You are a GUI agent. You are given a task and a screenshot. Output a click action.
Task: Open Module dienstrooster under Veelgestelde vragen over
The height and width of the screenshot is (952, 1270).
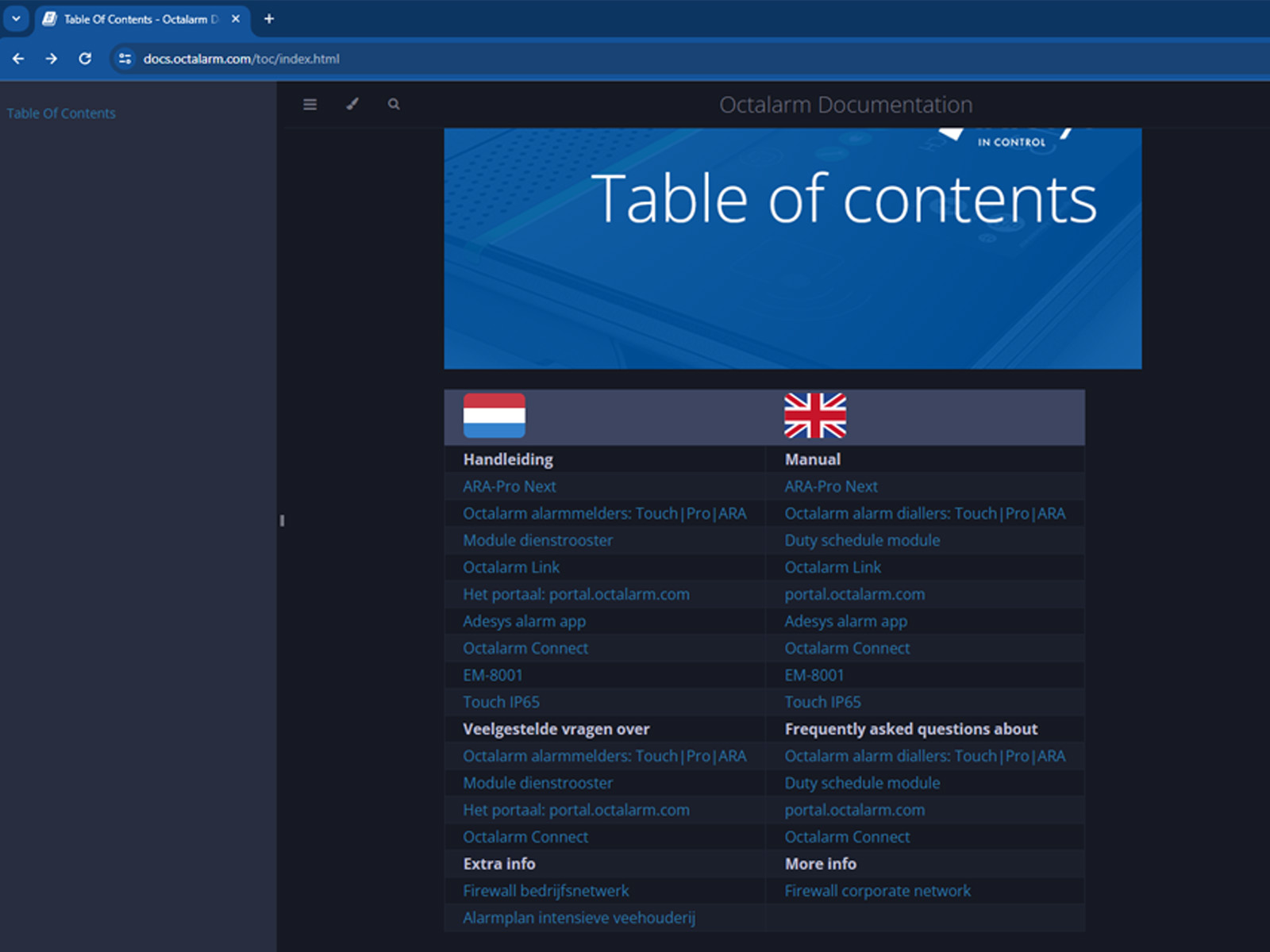click(x=538, y=783)
